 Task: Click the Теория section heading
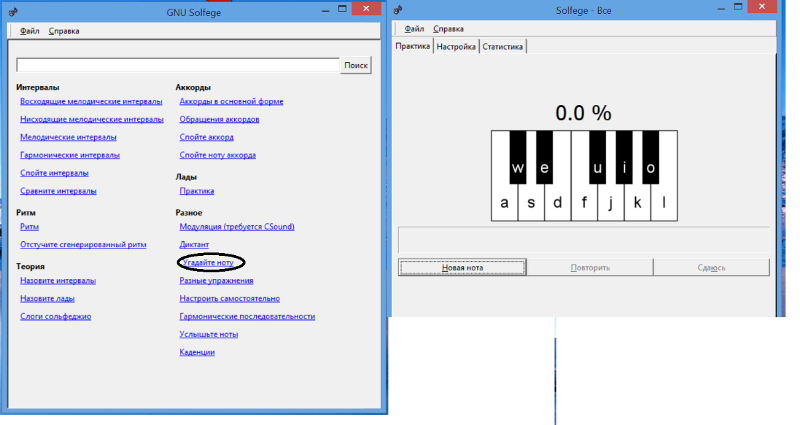(31, 266)
